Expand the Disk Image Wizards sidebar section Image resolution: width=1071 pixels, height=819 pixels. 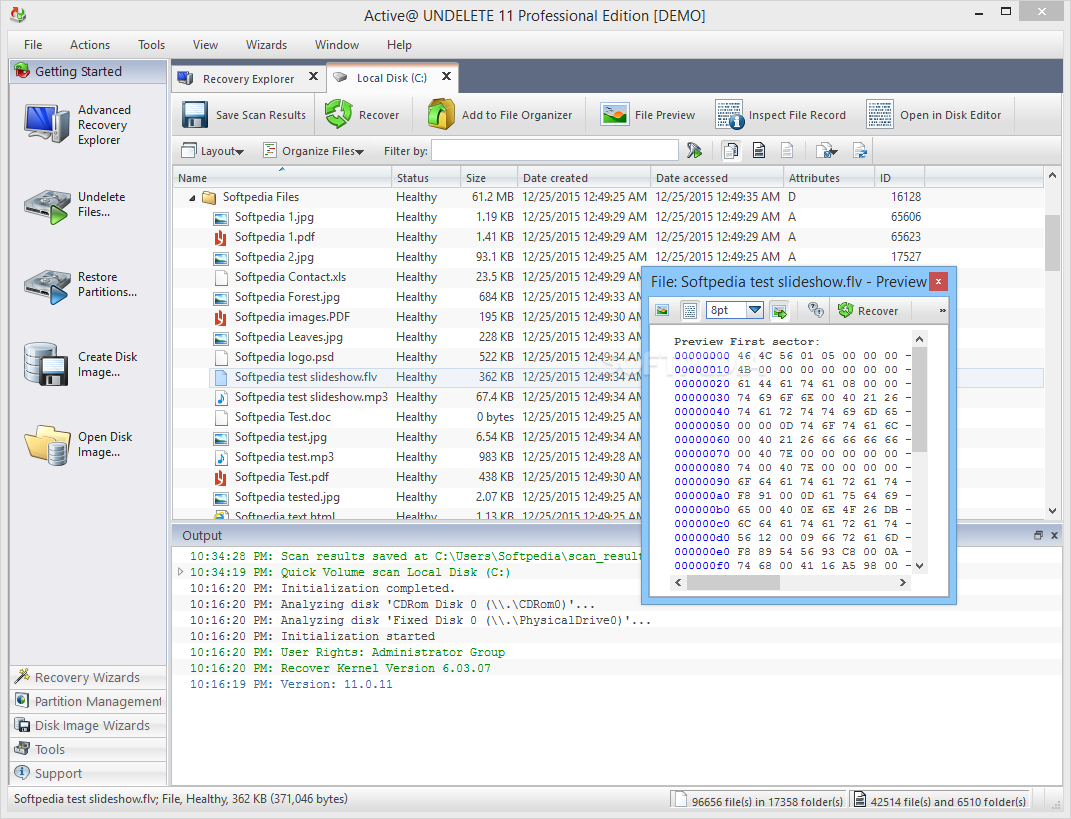click(x=88, y=725)
